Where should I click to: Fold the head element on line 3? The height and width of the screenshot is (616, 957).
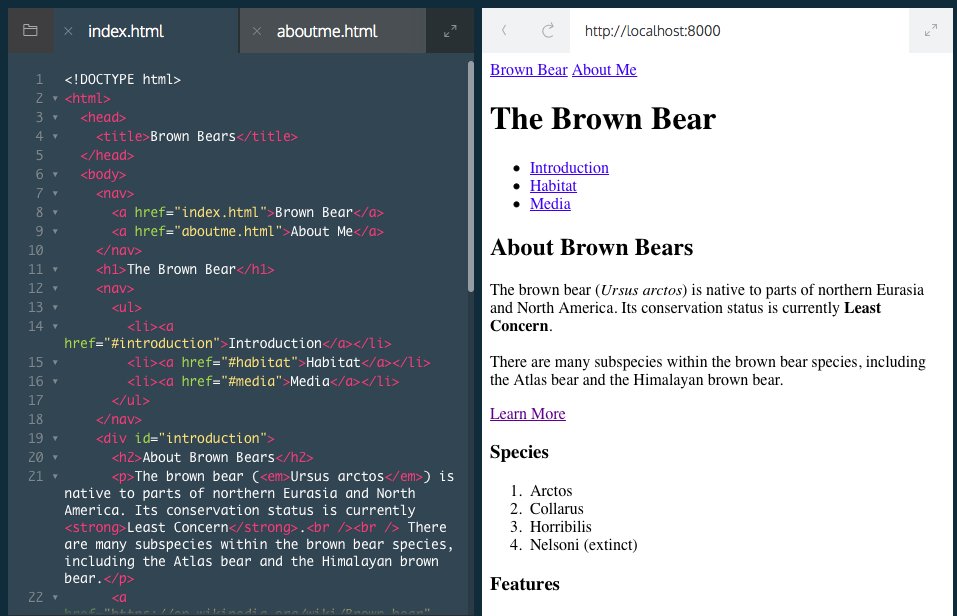[54, 118]
